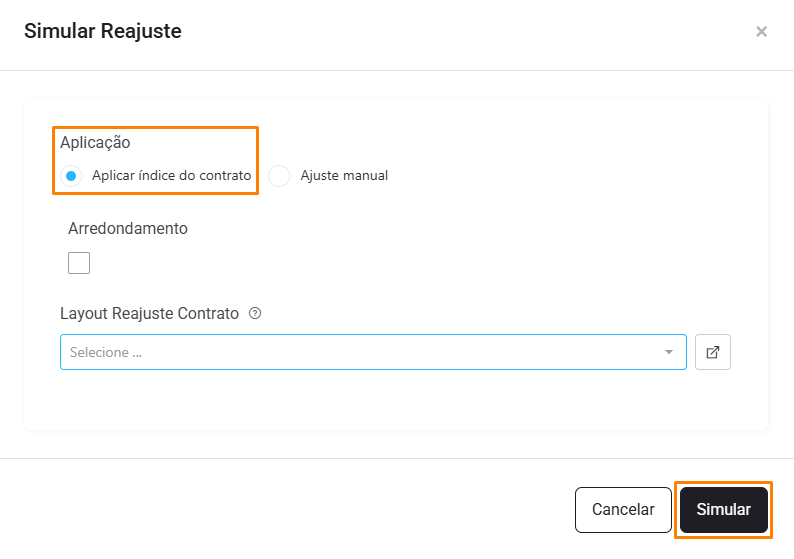This screenshot has height=559, width=794.
Task: Switch application mode to manual adjustment
Action: [279, 176]
